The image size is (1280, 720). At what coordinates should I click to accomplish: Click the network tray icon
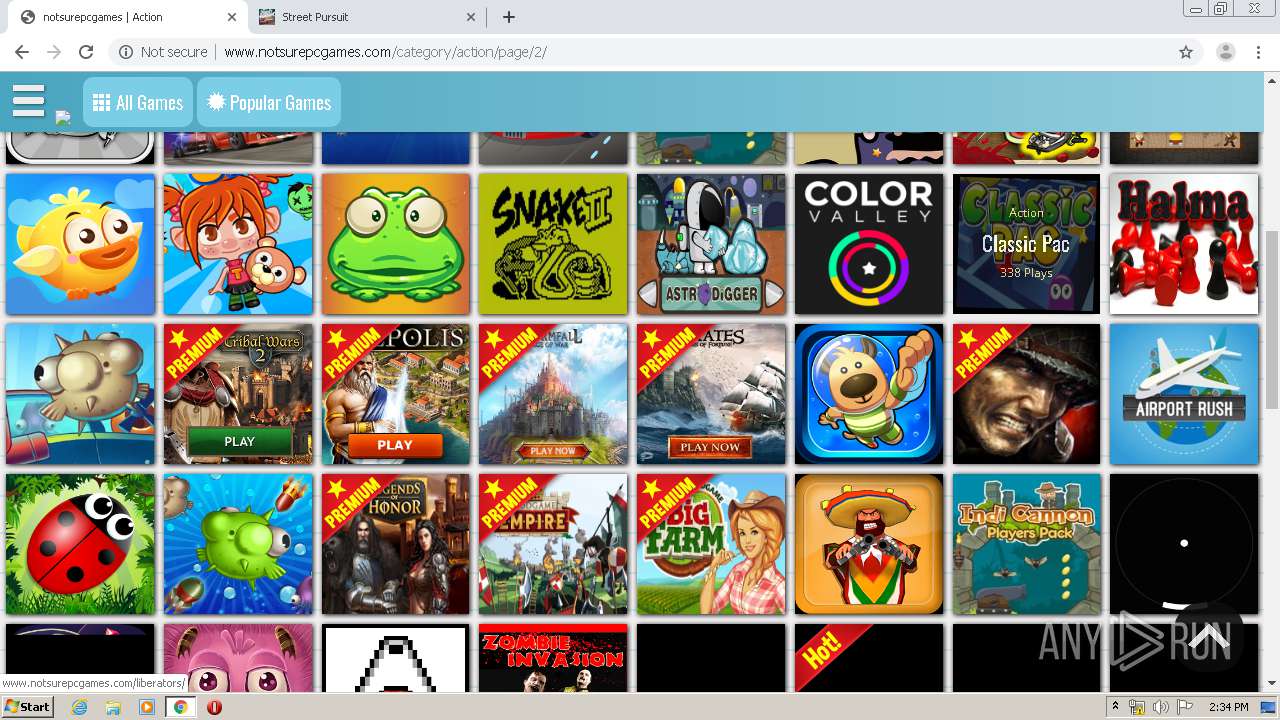tap(1137, 707)
